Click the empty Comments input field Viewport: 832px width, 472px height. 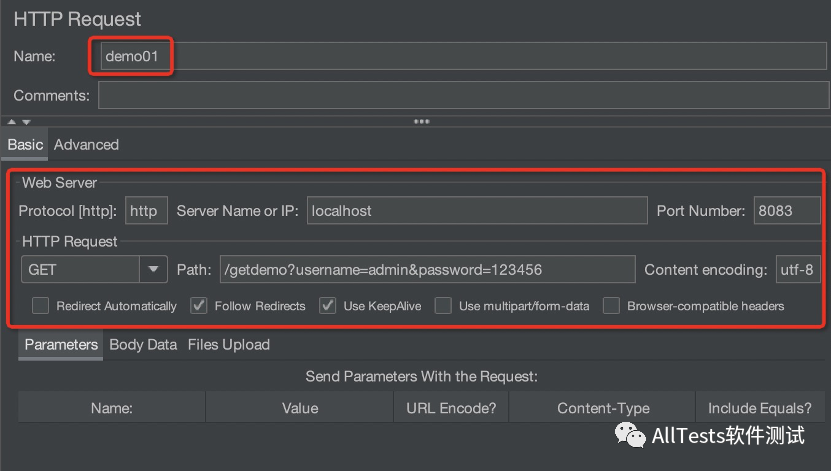(x=463, y=95)
